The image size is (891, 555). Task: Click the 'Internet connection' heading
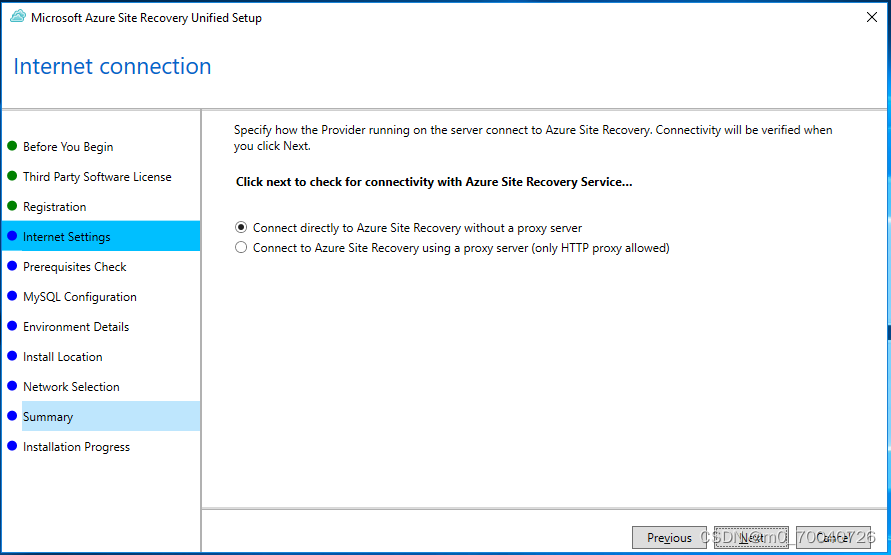(113, 66)
